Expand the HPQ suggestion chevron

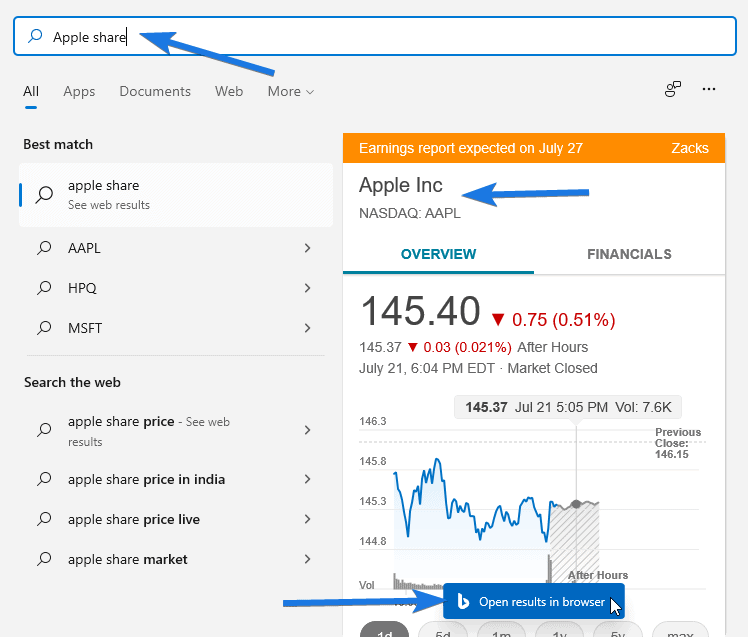point(307,288)
